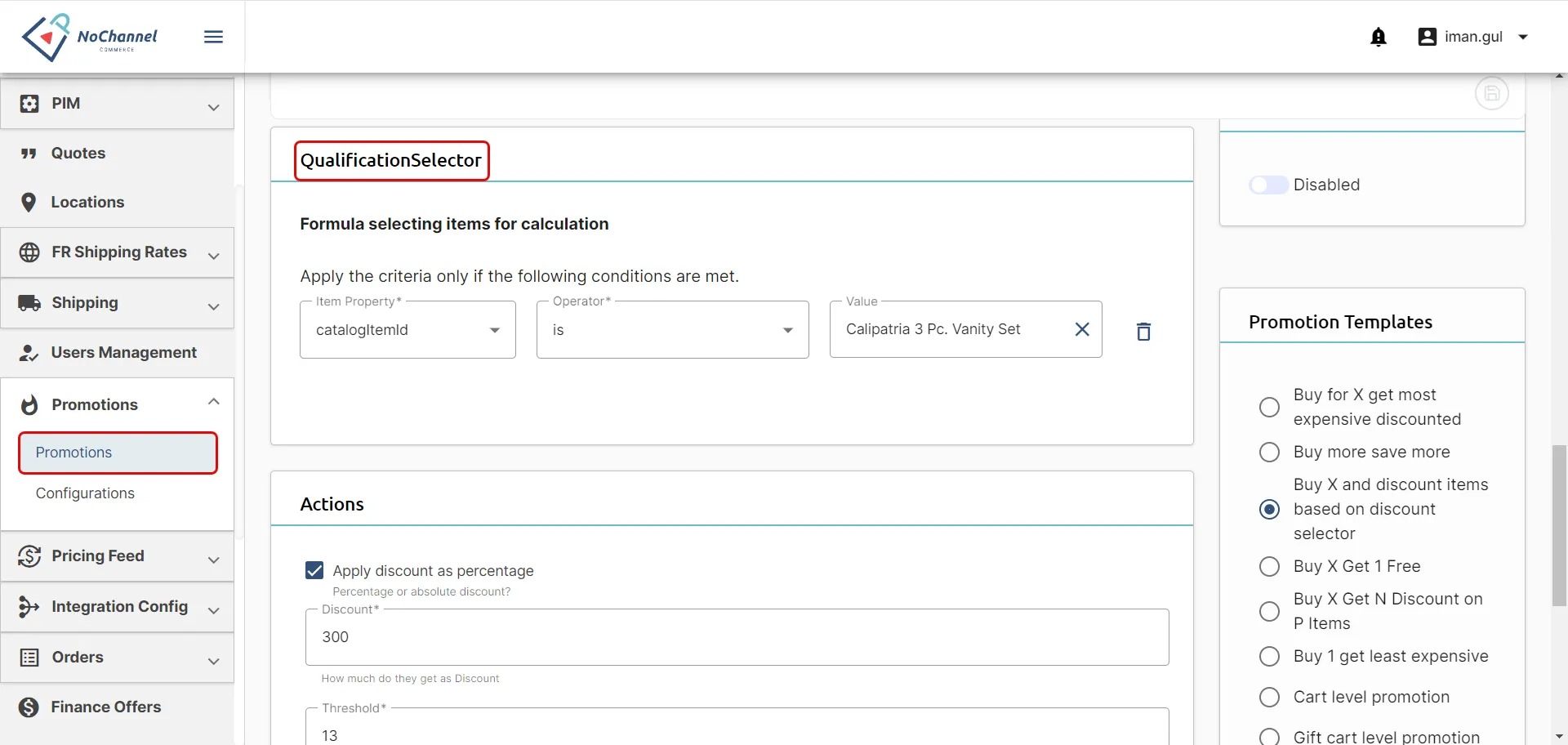Toggle the Disabled switch
Viewport: 1568px width, 745px height.
1268,185
